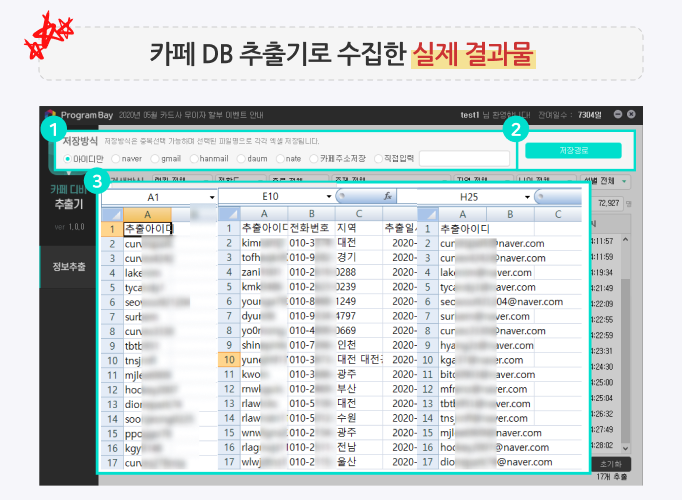Open the 정보추출 sidebar tab
This screenshot has height=500, width=682.
[x=68, y=266]
